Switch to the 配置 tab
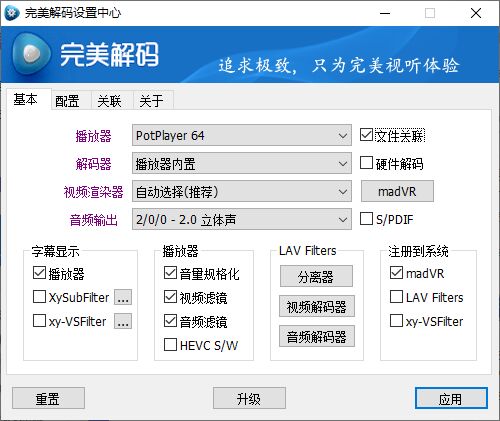Image resolution: width=500 pixels, height=421 pixels. (67, 101)
